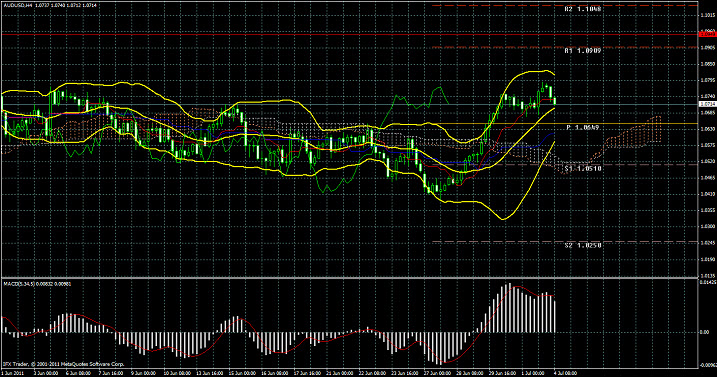This screenshot has width=717, height=377.
Task: Click the 21 Jun 00:00 time label
Action: pyautogui.click(x=341, y=373)
